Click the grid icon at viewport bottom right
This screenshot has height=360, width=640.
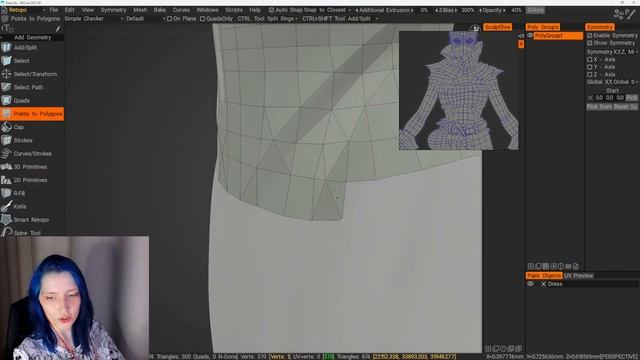(x=488, y=349)
